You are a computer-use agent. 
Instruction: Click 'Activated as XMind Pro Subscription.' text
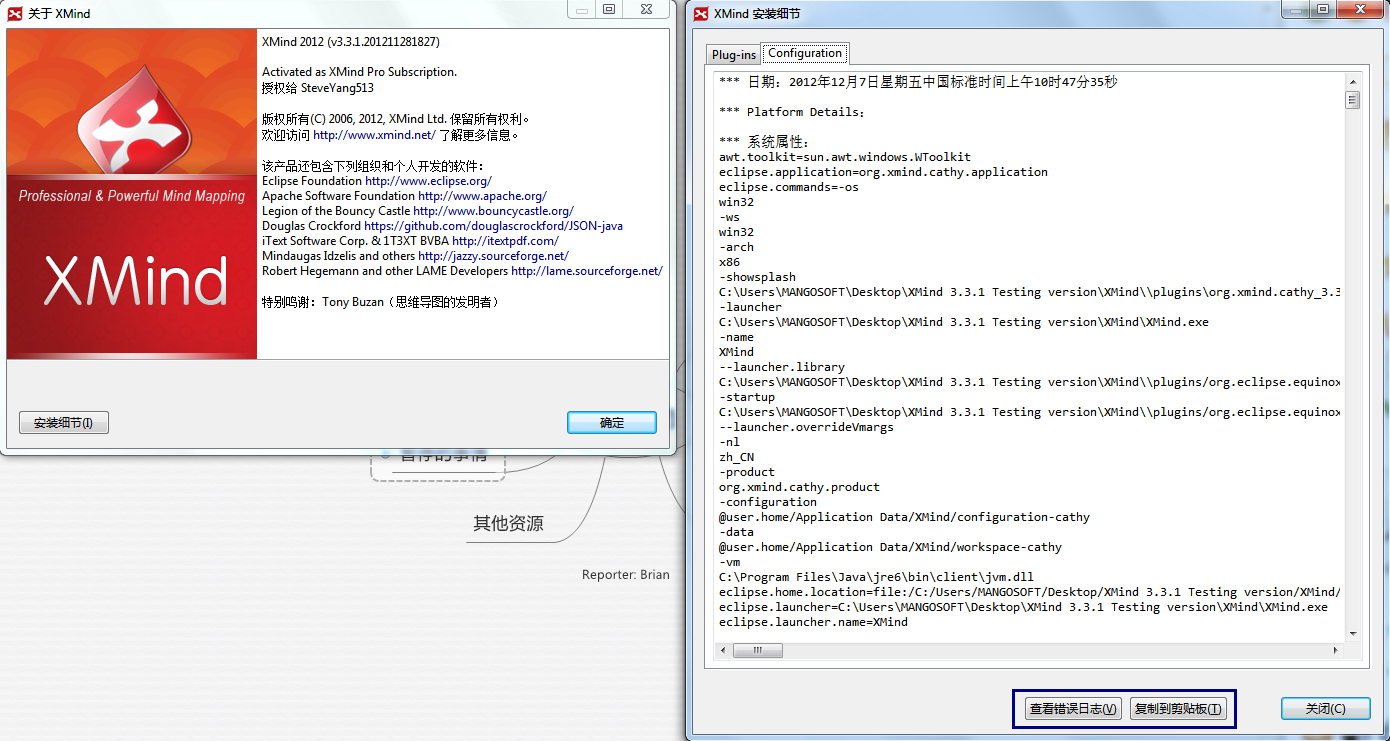point(359,72)
